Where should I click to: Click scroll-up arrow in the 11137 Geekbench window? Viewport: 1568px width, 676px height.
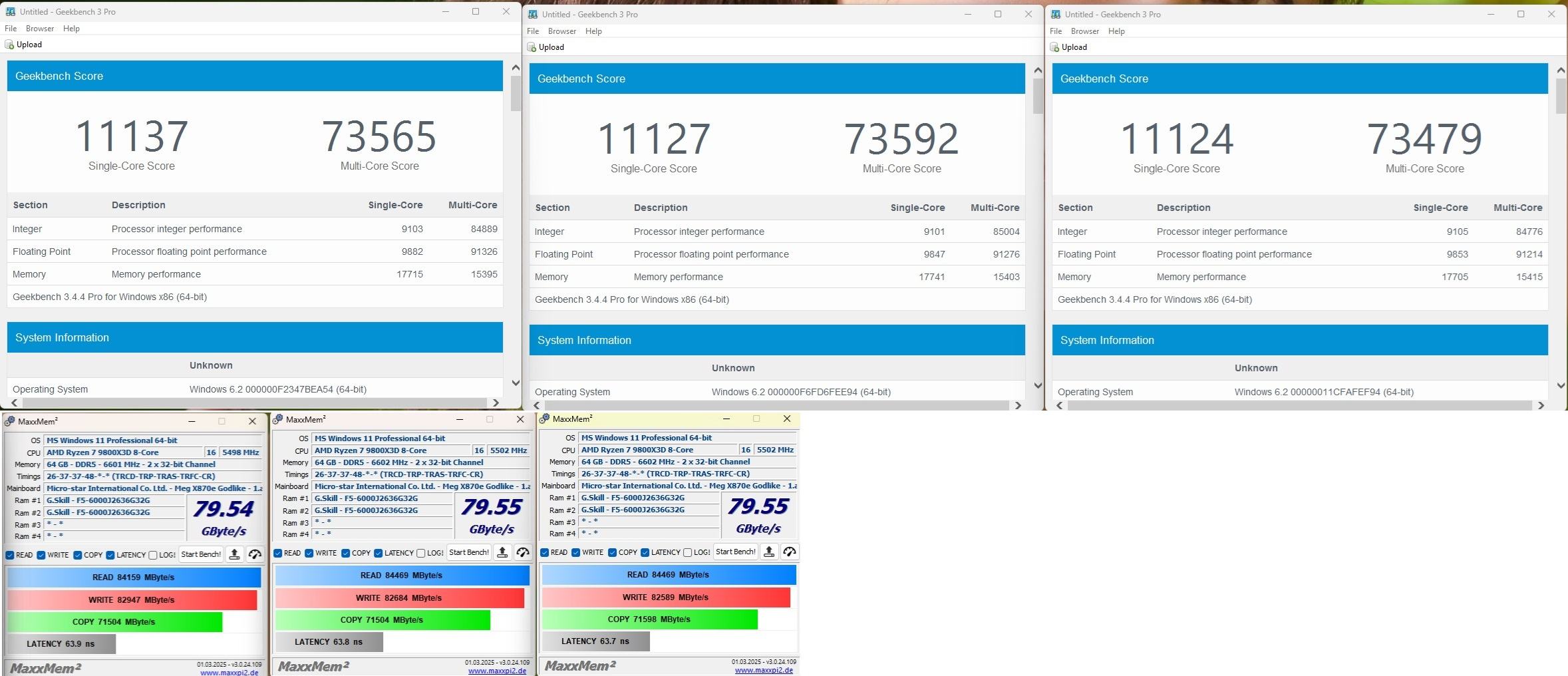click(516, 67)
